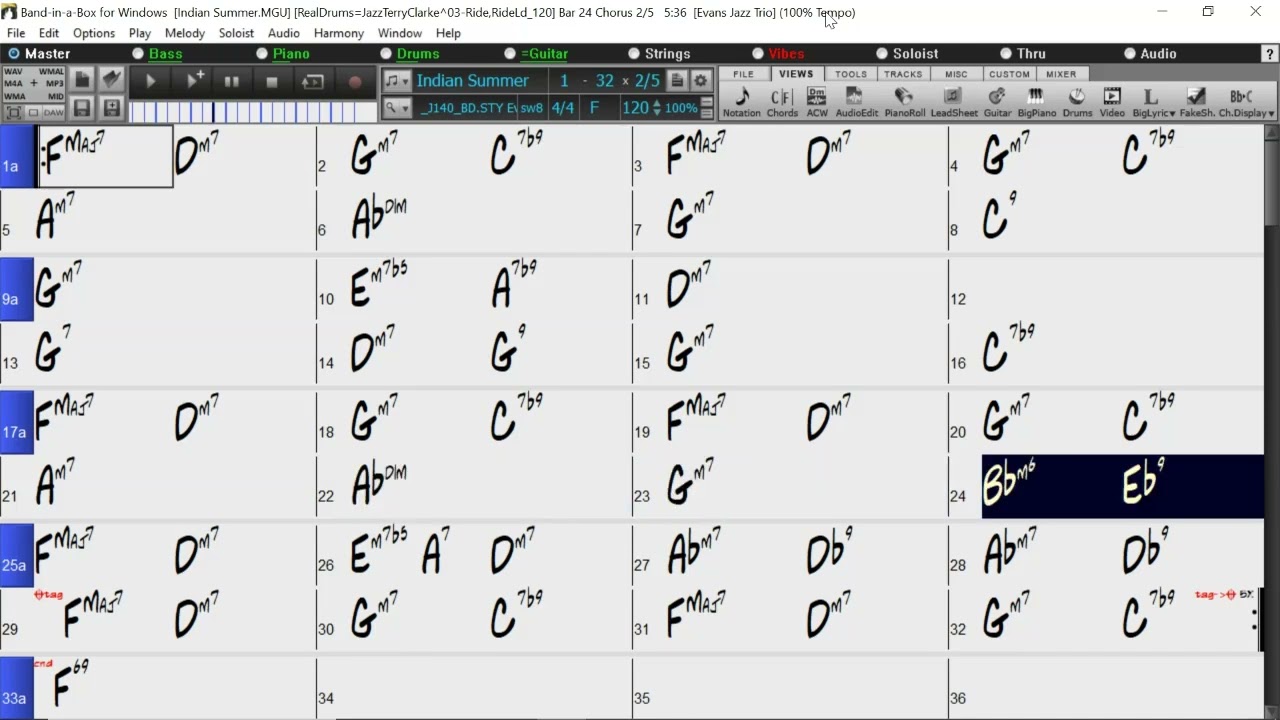This screenshot has width=1280, height=720.
Task: Launch the AudioEdit window
Action: click(856, 102)
